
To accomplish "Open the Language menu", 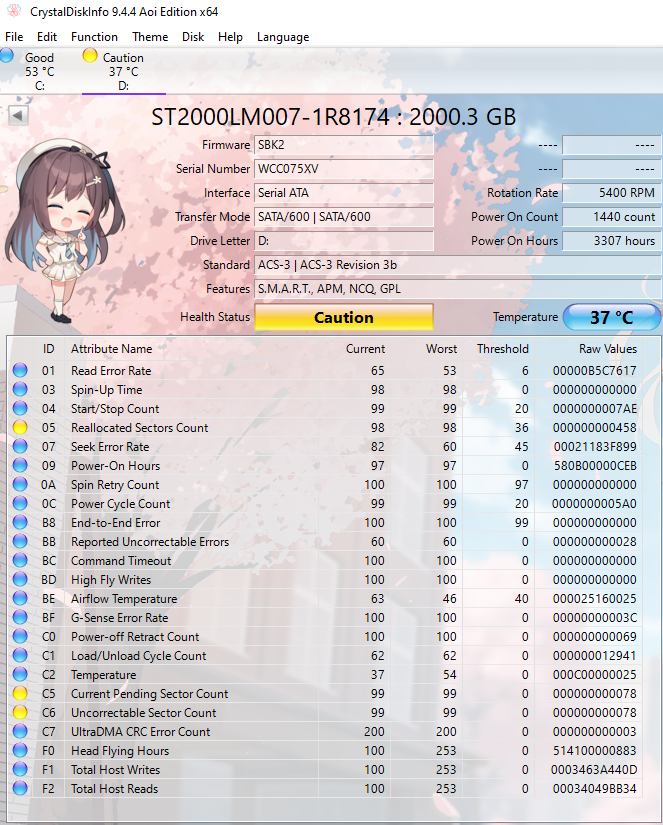I will click(x=283, y=37).
